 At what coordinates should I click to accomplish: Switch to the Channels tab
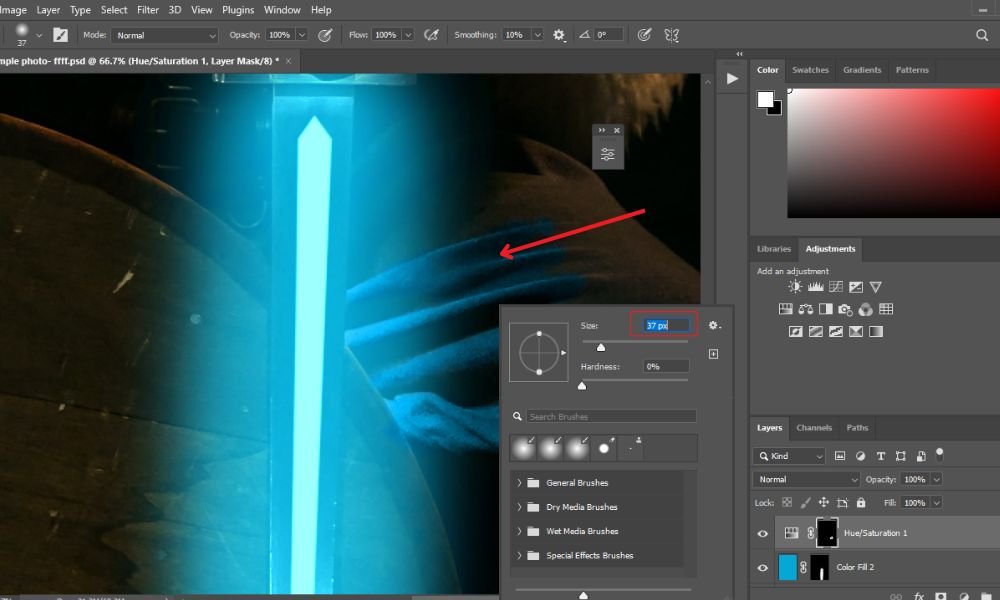tap(814, 428)
